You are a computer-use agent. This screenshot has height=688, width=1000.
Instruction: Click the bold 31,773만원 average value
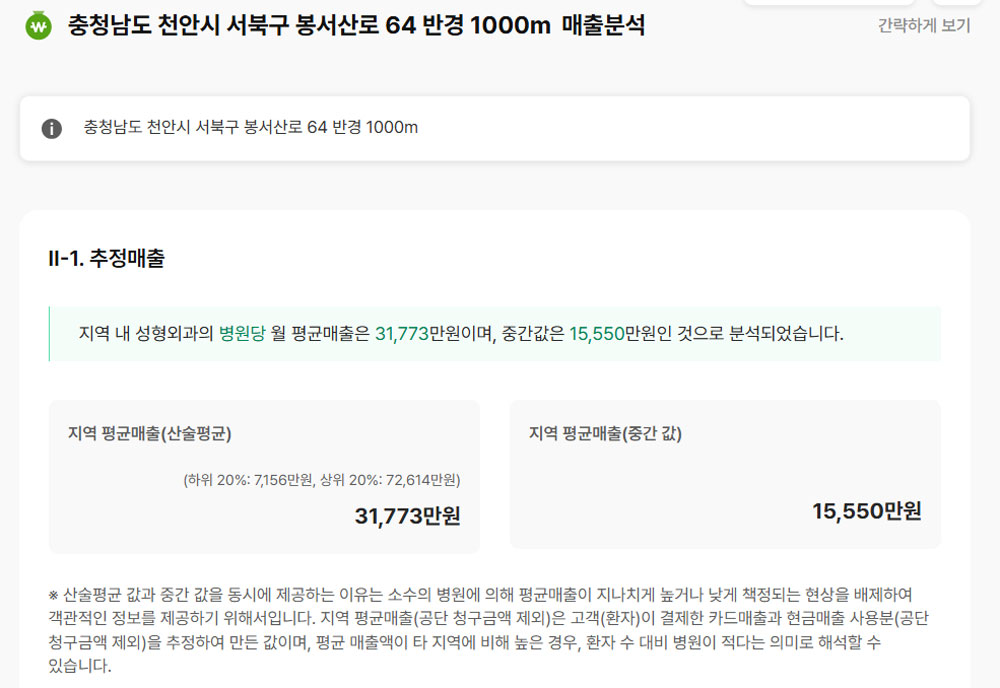coord(408,516)
